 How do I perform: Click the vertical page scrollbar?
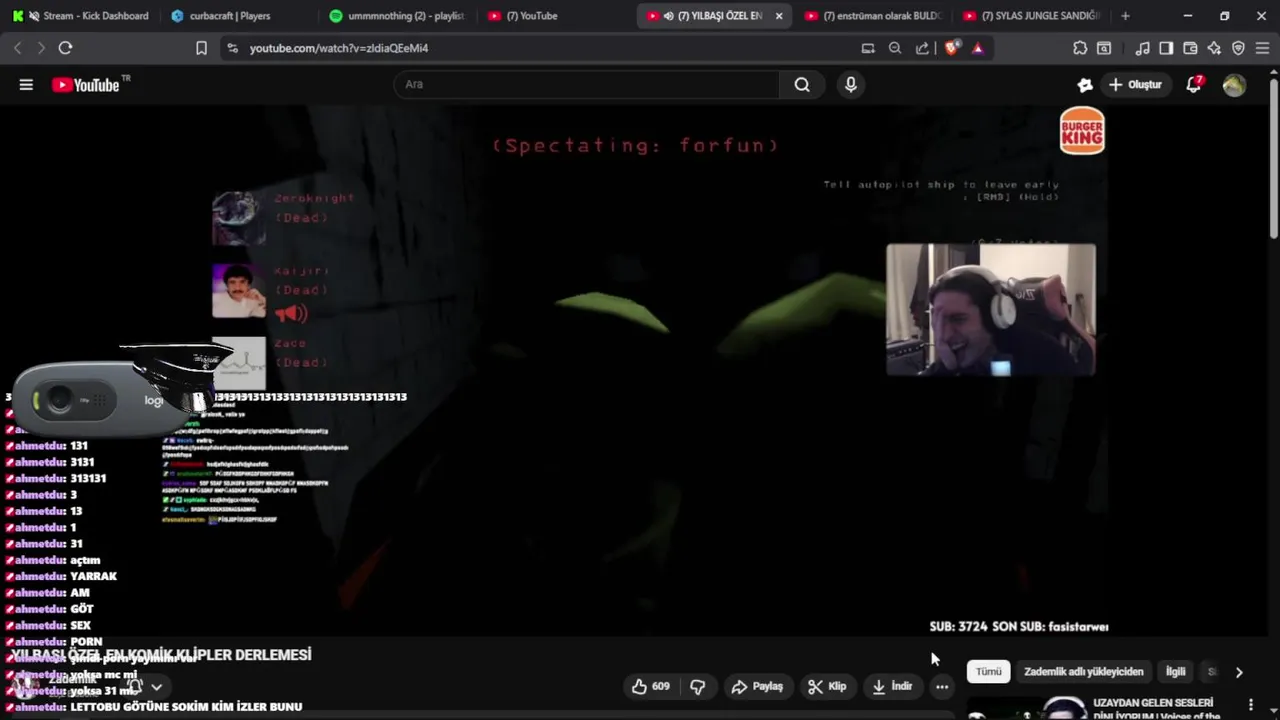point(1274,160)
